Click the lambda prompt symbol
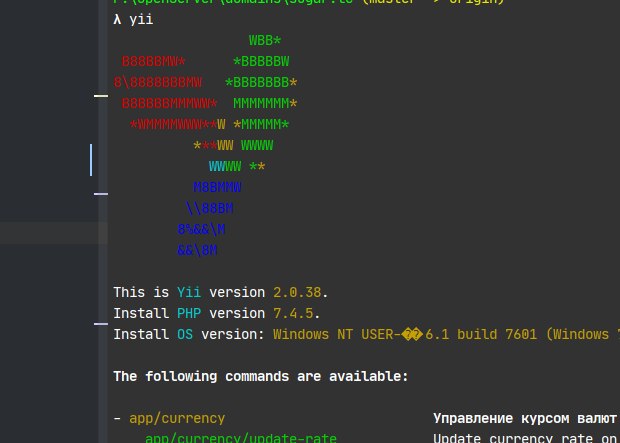 pos(117,20)
